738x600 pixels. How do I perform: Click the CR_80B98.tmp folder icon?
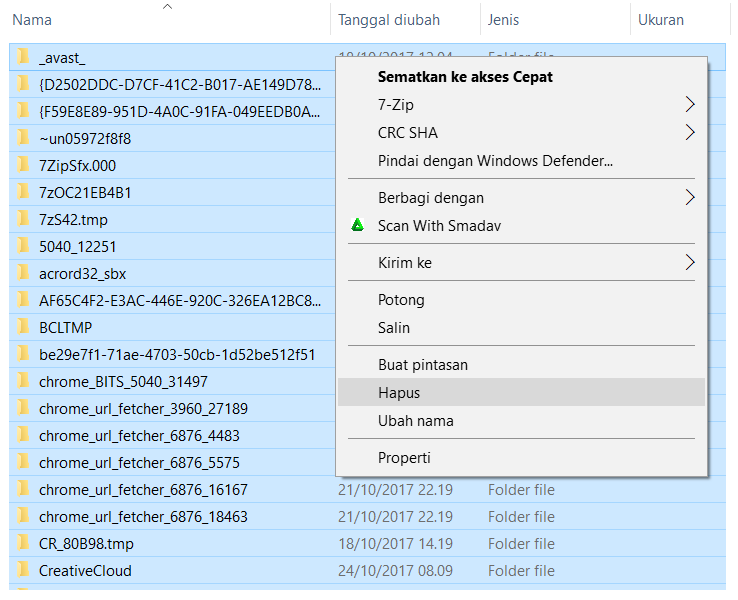pyautogui.click(x=24, y=544)
